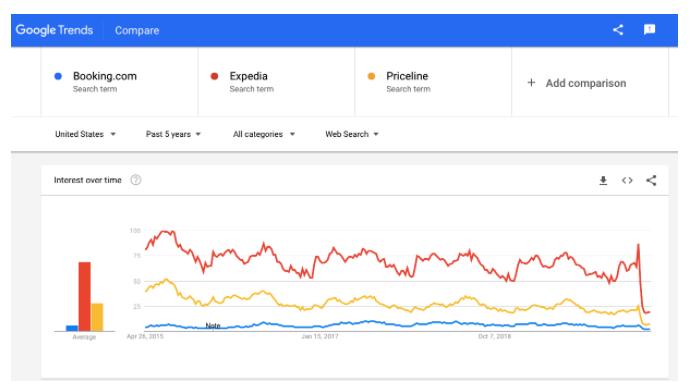Open the embed code icon
The height and width of the screenshot is (387, 690).
pos(627,181)
